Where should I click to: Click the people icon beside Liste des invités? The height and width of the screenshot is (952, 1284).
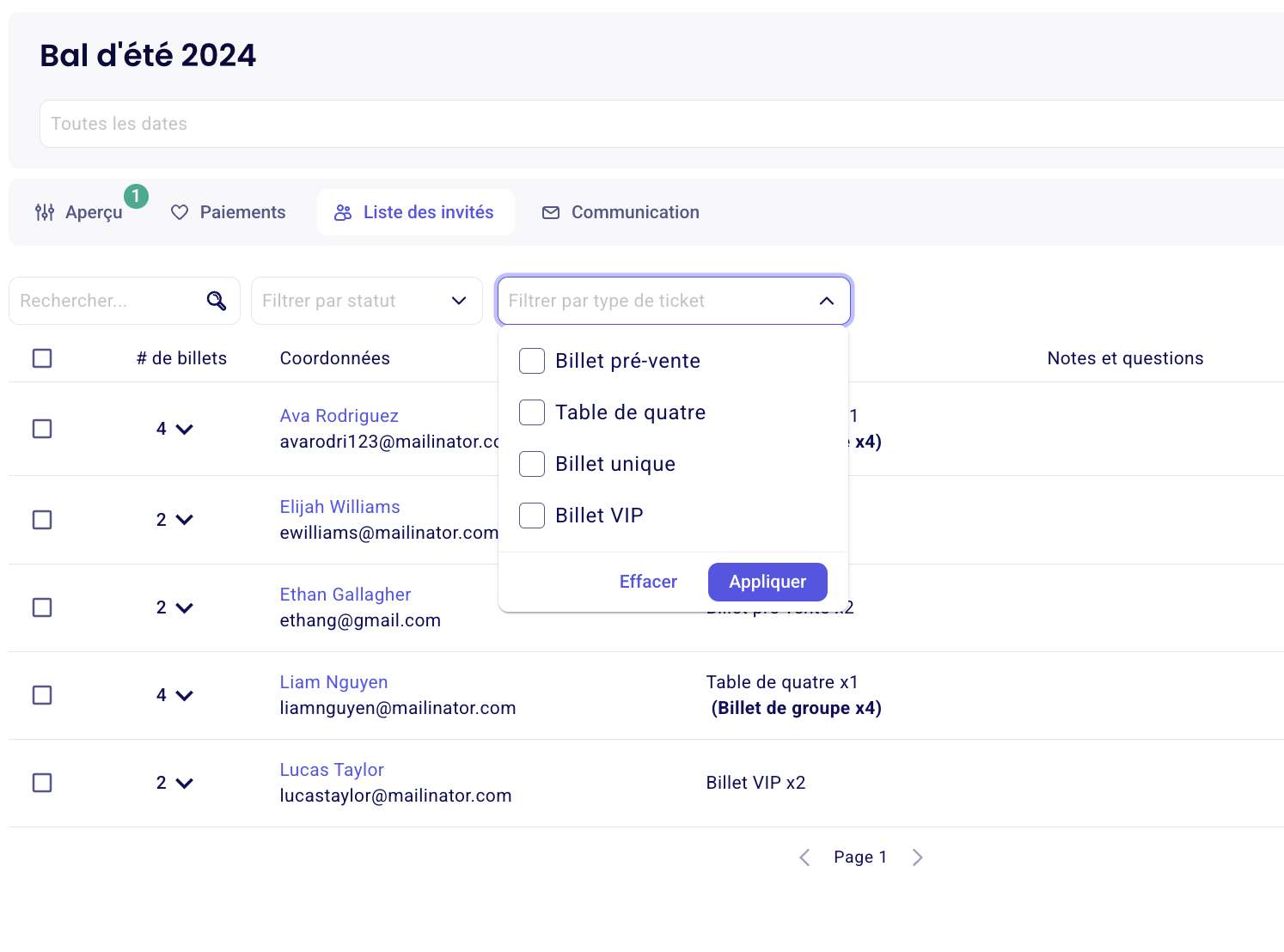click(343, 212)
